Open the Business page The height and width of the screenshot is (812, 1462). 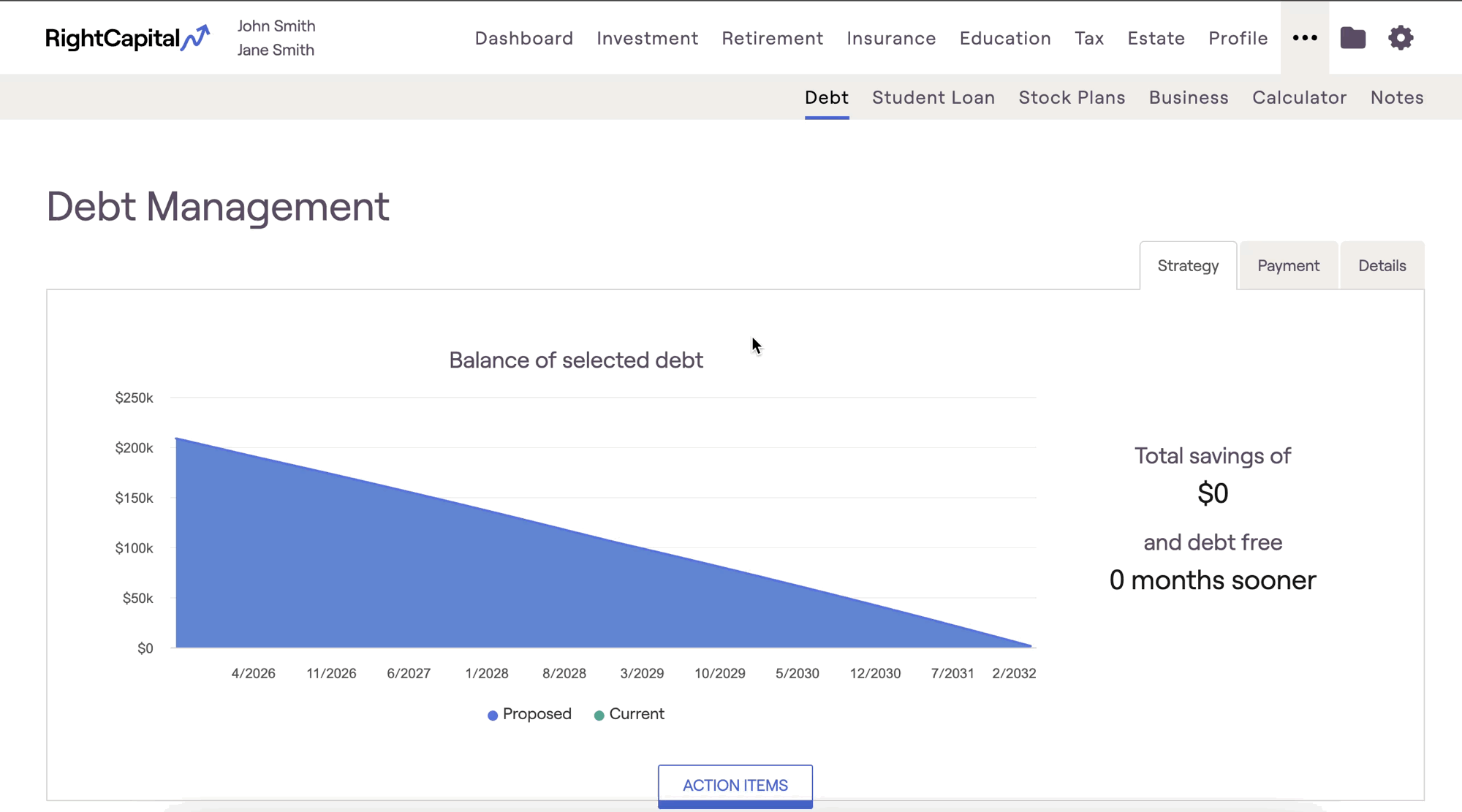pos(1189,97)
